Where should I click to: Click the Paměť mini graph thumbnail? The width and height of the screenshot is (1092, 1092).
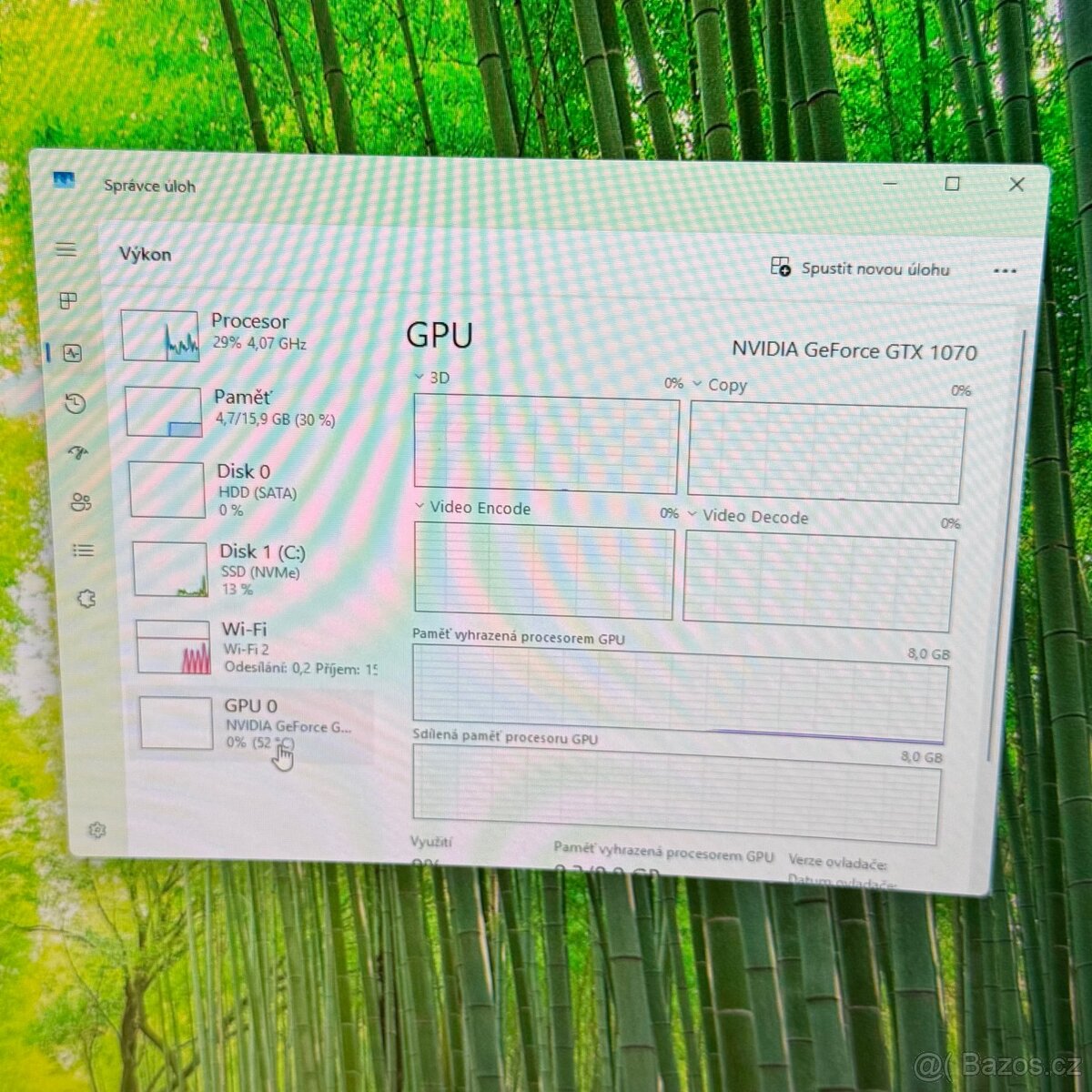coord(163,411)
